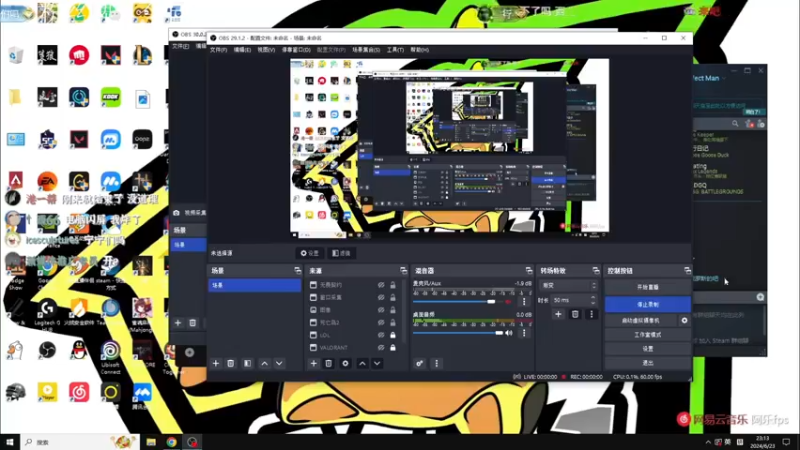Open the 视图(V) menu
This screenshot has height=450, width=800.
[x=266, y=50]
